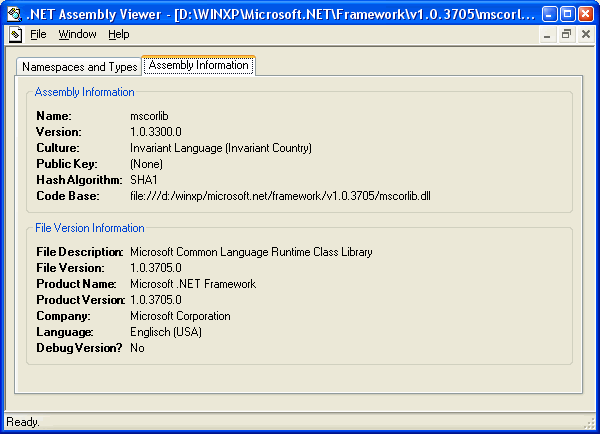Select the Assembly Information tab

(199, 65)
